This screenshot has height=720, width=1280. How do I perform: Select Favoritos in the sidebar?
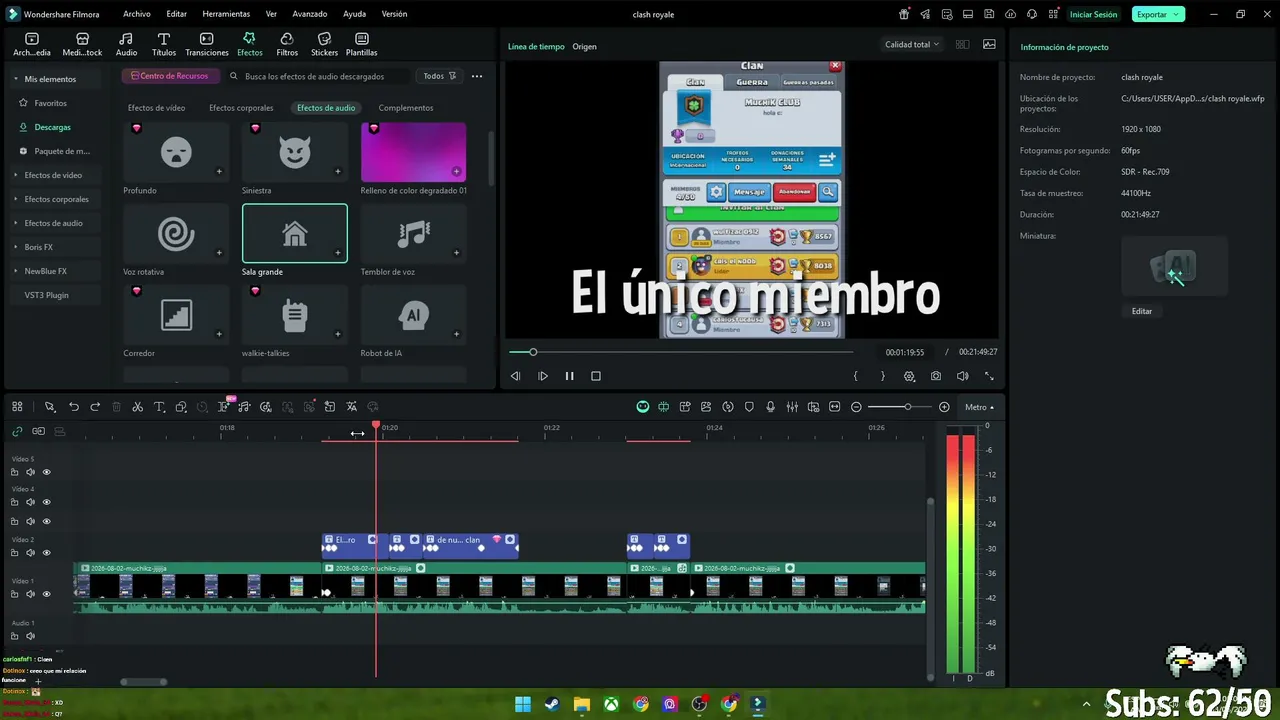point(50,103)
